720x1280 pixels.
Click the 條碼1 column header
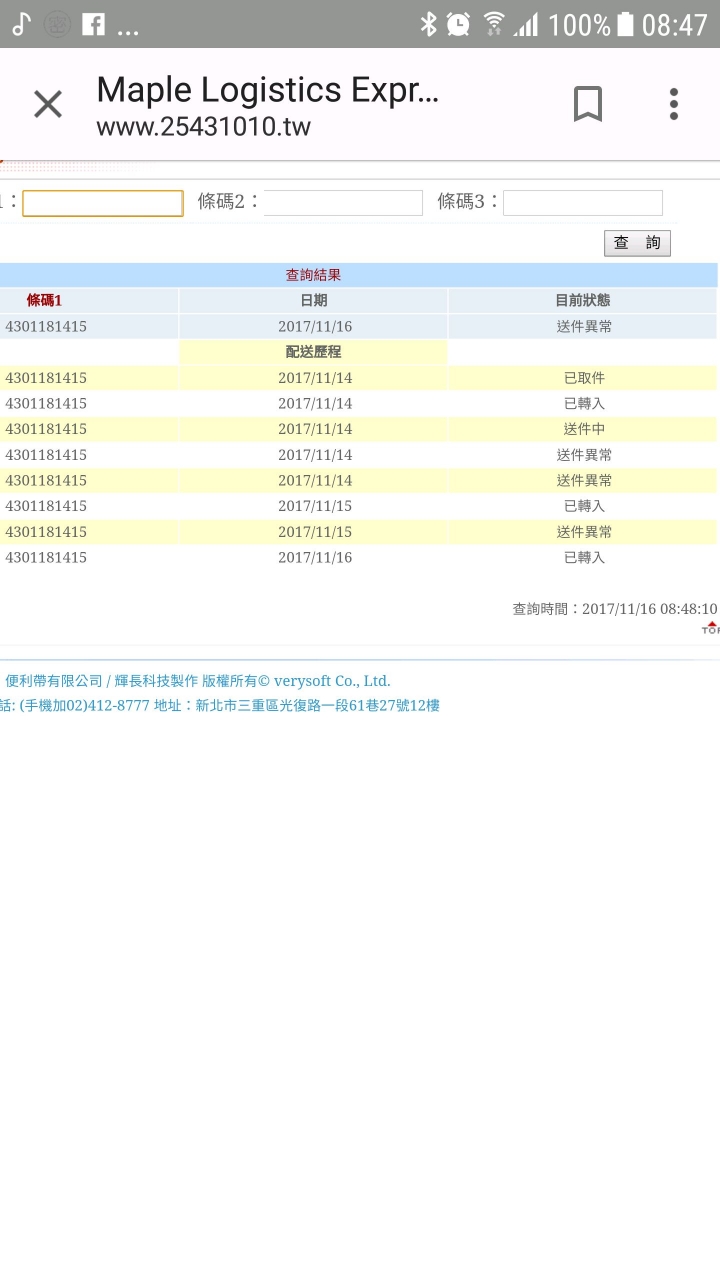(44, 300)
